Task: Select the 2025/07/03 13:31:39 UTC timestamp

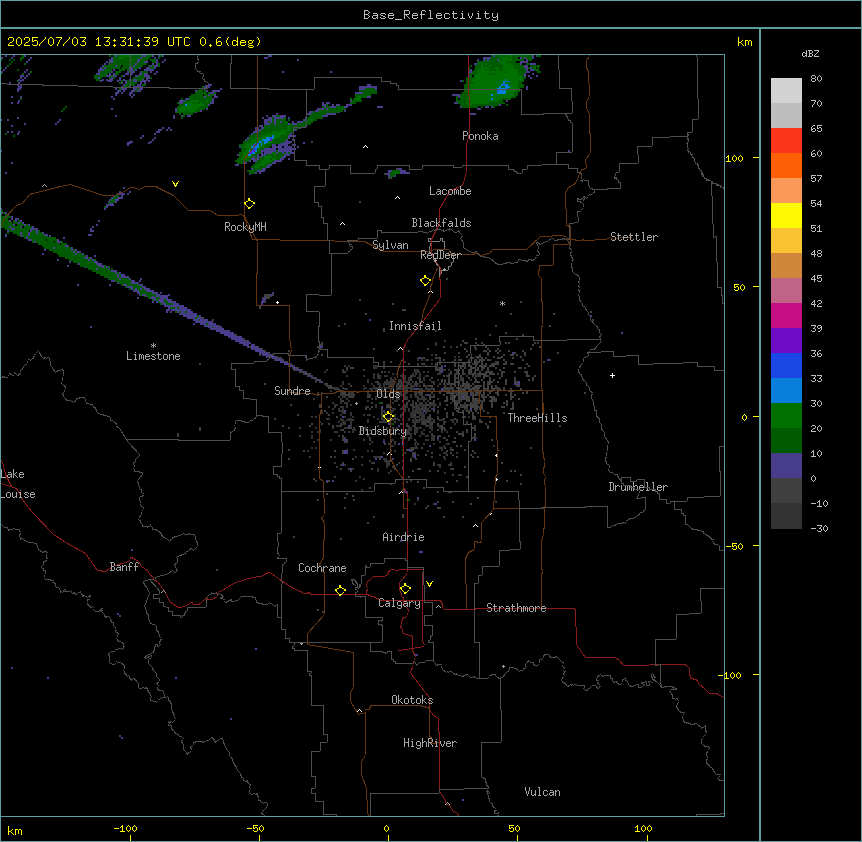Action: (x=99, y=42)
